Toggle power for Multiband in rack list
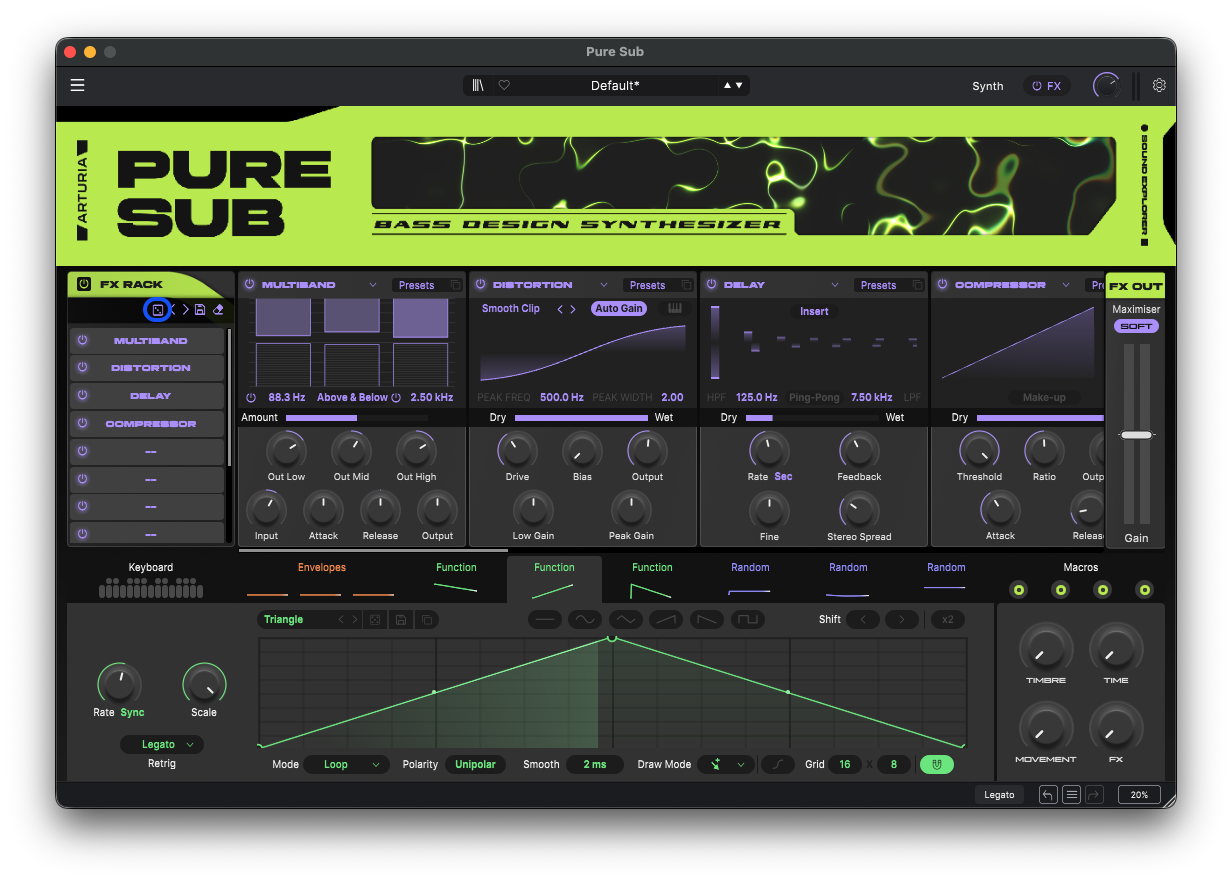 click(x=83, y=341)
